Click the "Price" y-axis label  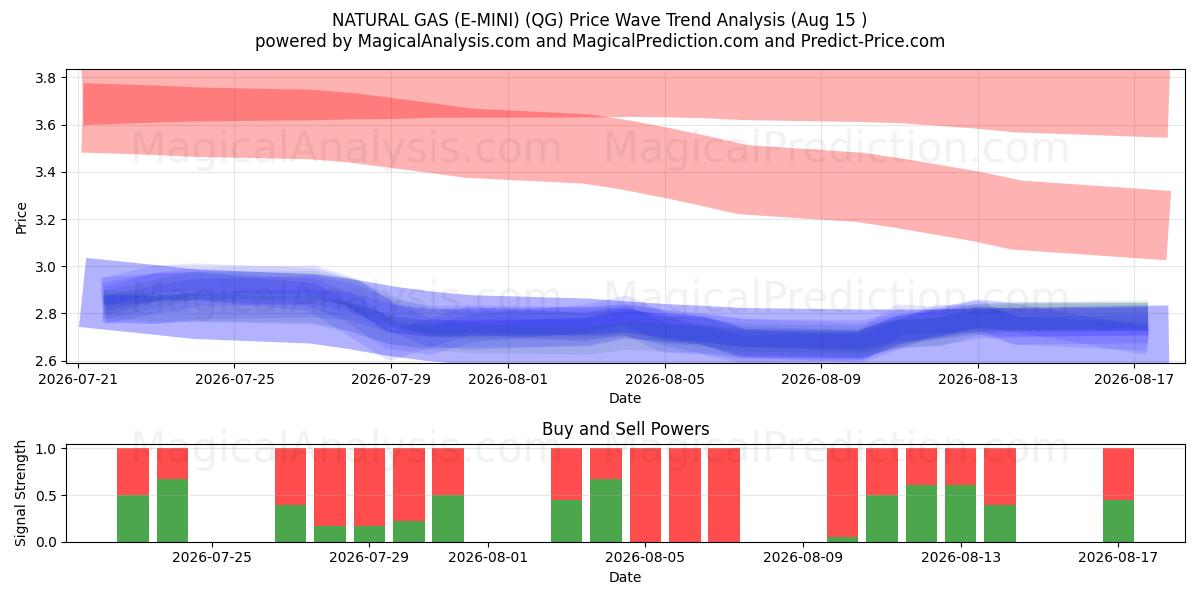(22, 216)
